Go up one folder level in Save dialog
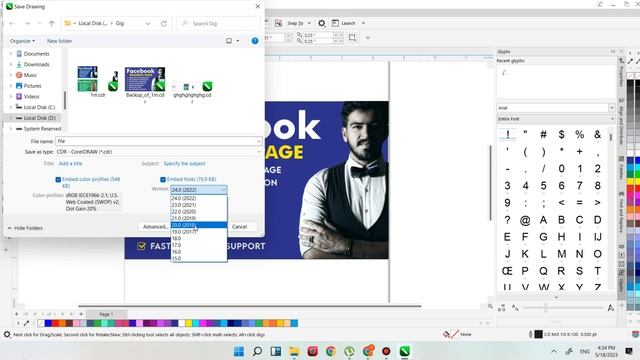The height and width of the screenshot is (360, 640). click(51, 24)
